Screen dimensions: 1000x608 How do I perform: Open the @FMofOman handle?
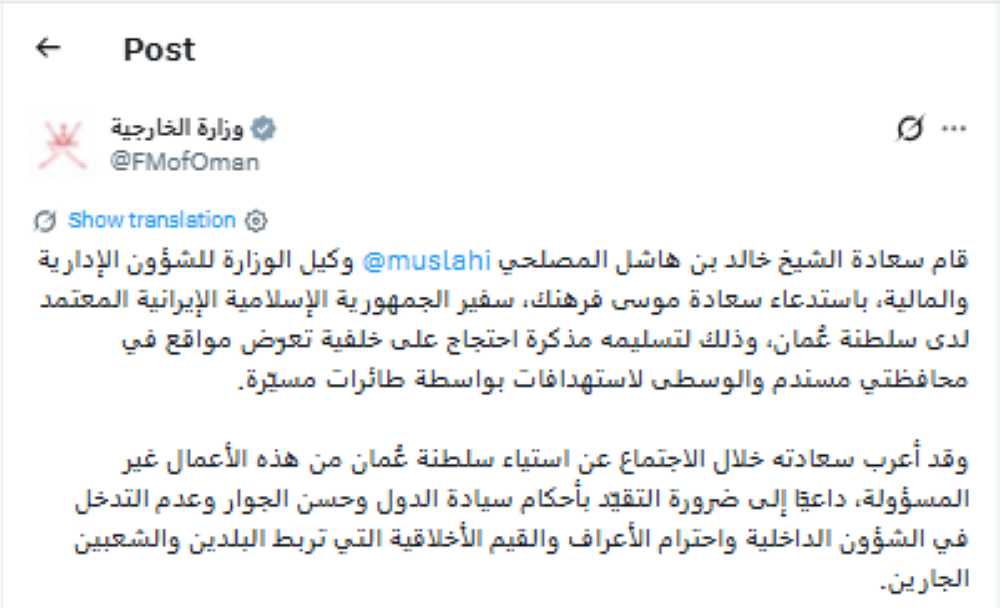click(185, 162)
